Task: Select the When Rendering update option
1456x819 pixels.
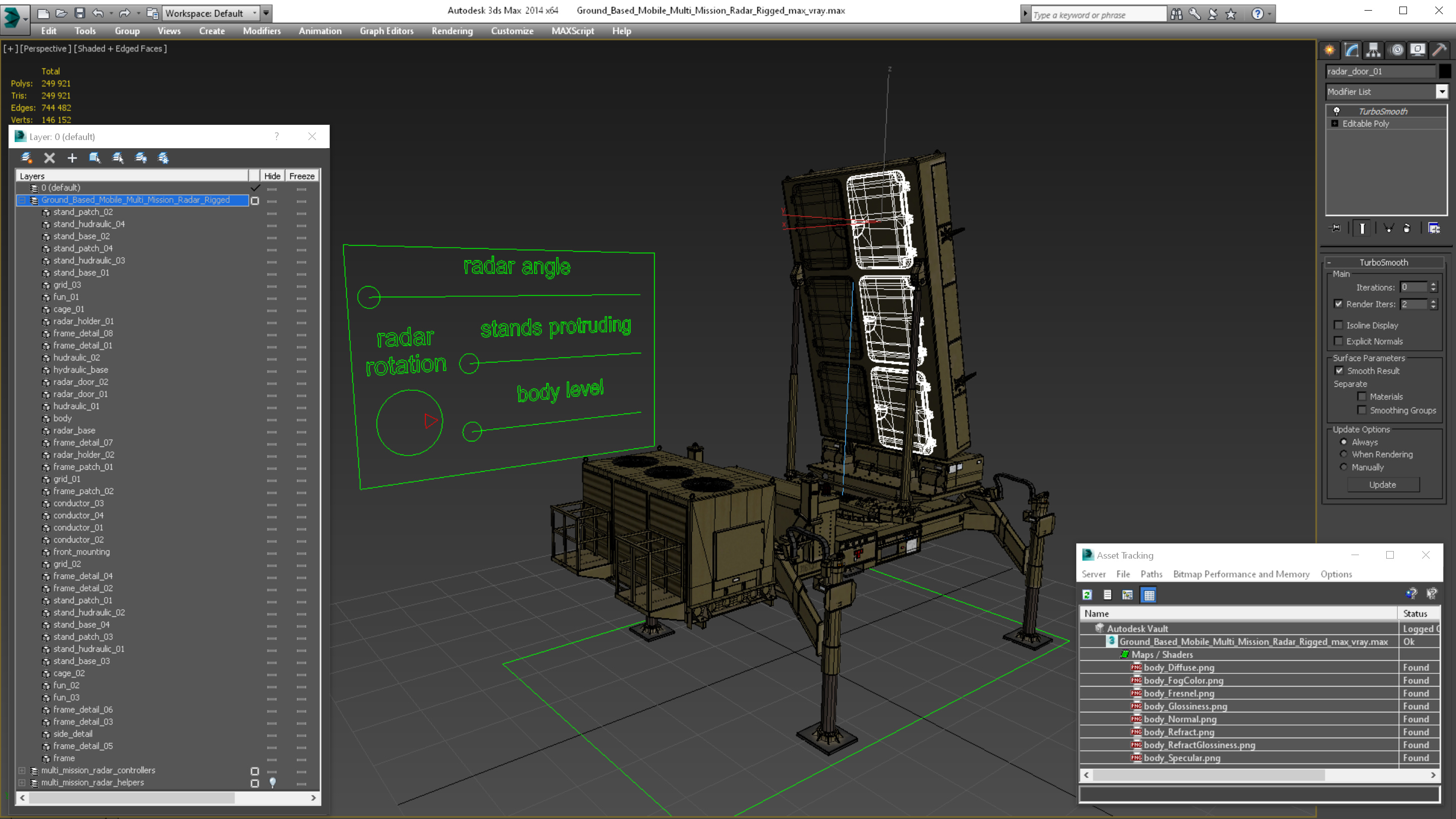Action: pyautogui.click(x=1344, y=454)
